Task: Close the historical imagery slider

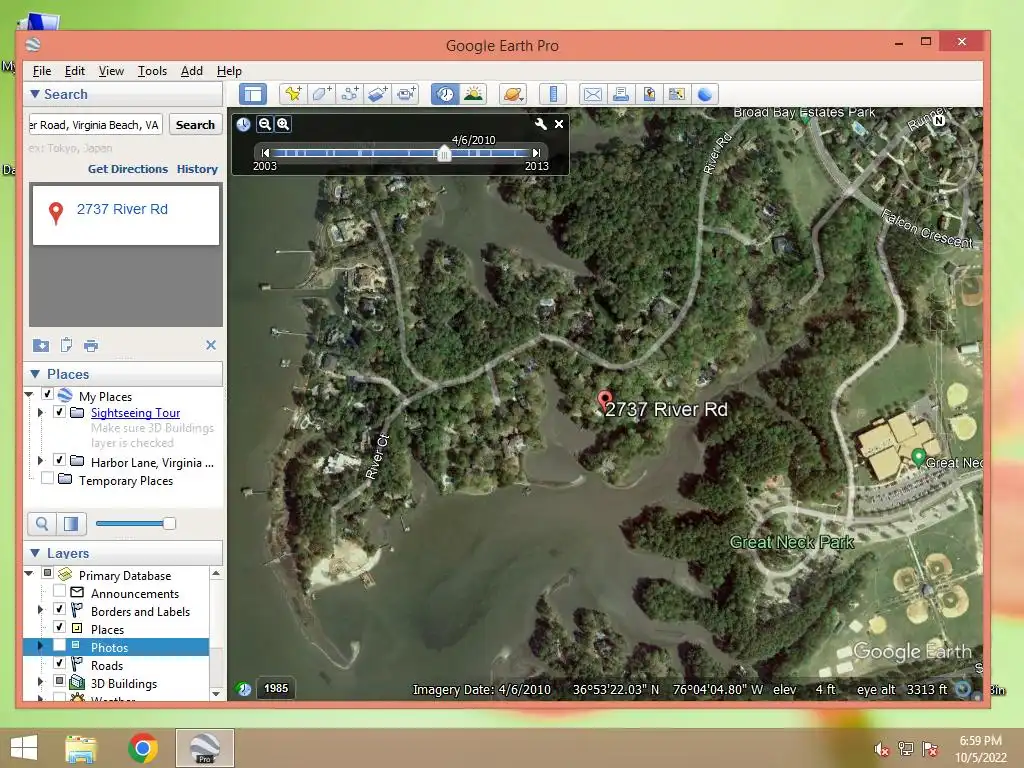Action: (559, 123)
